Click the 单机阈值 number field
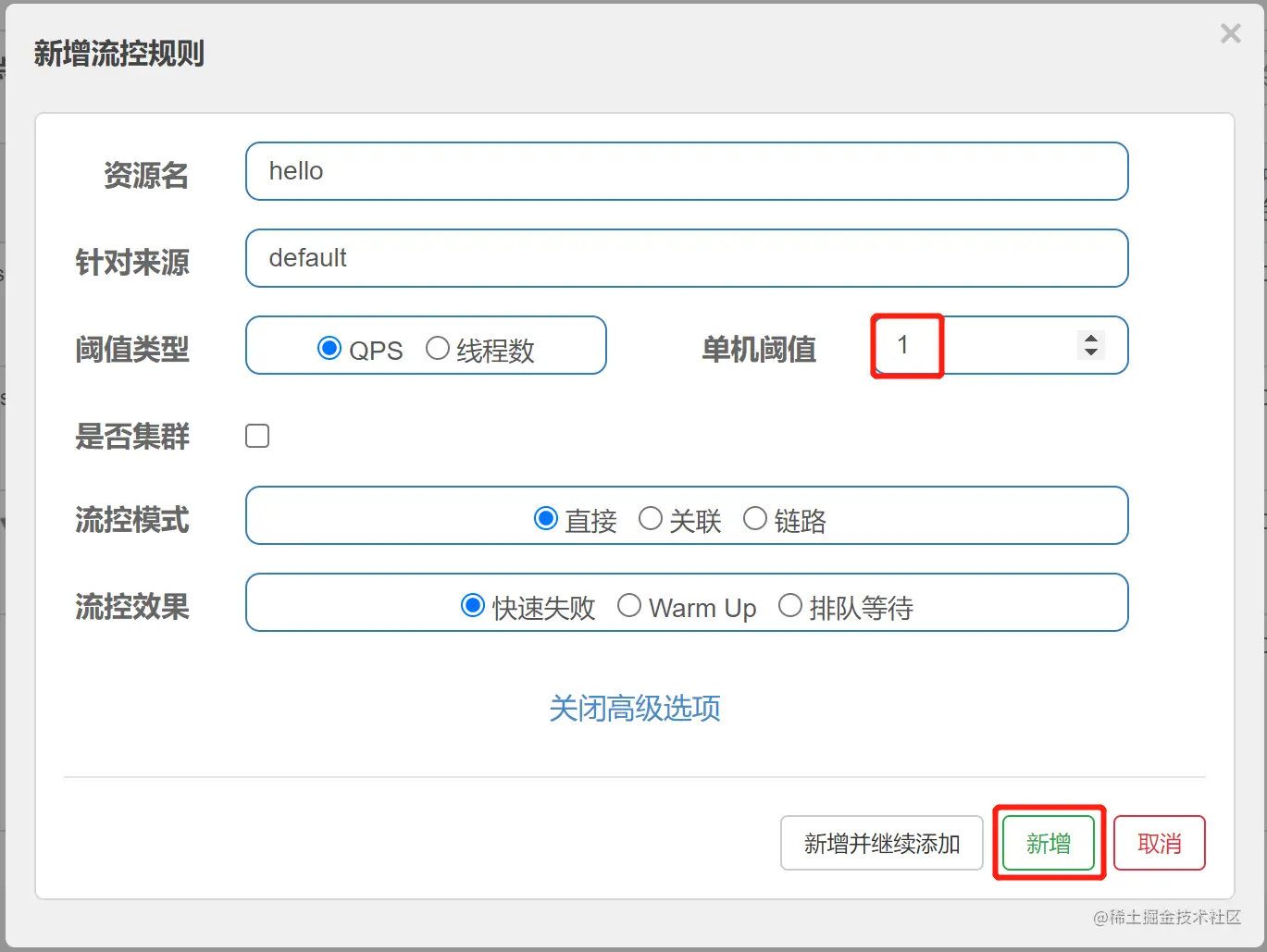 point(1000,345)
